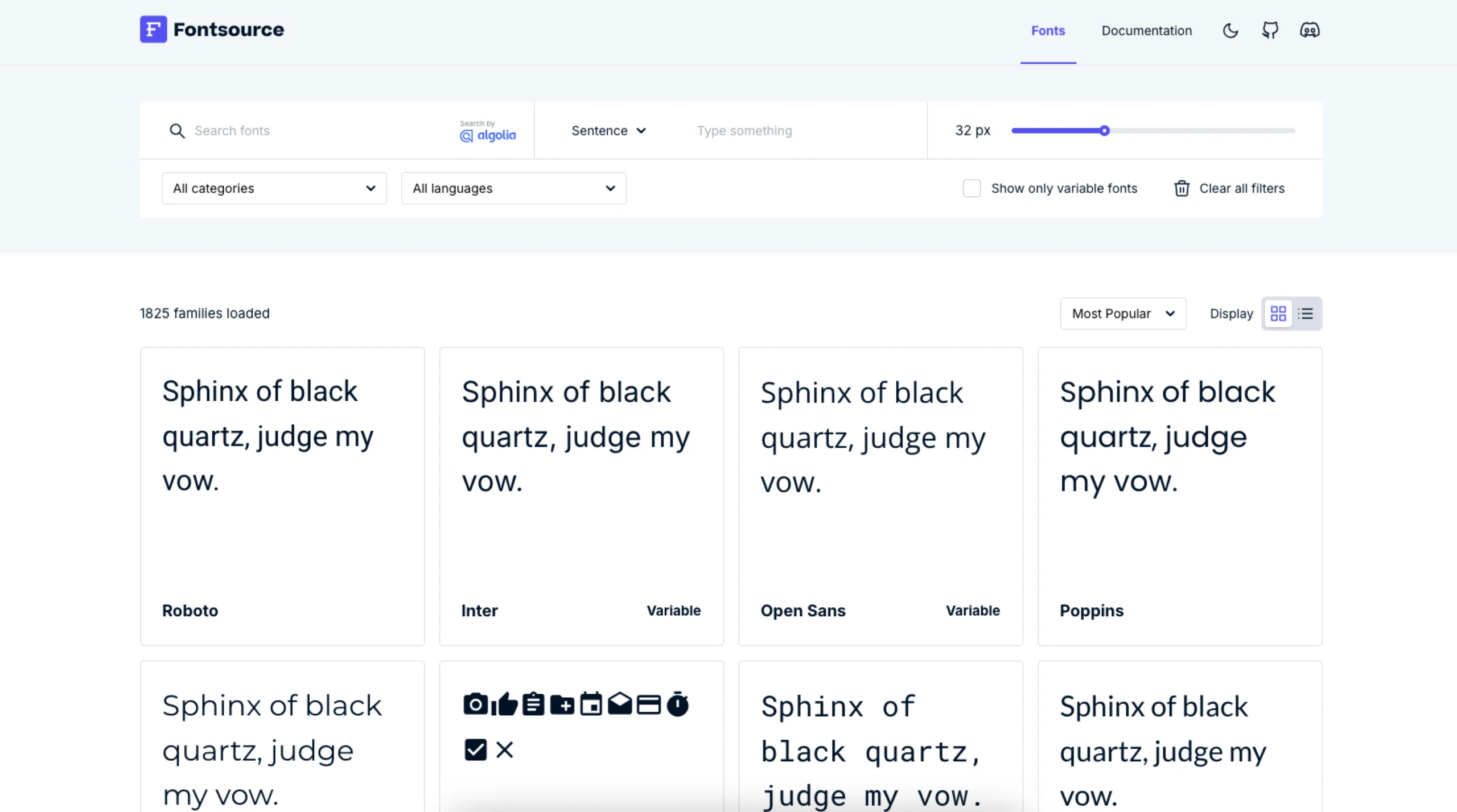The image size is (1457, 812).
Task: Switch to grid display view
Action: (1278, 314)
